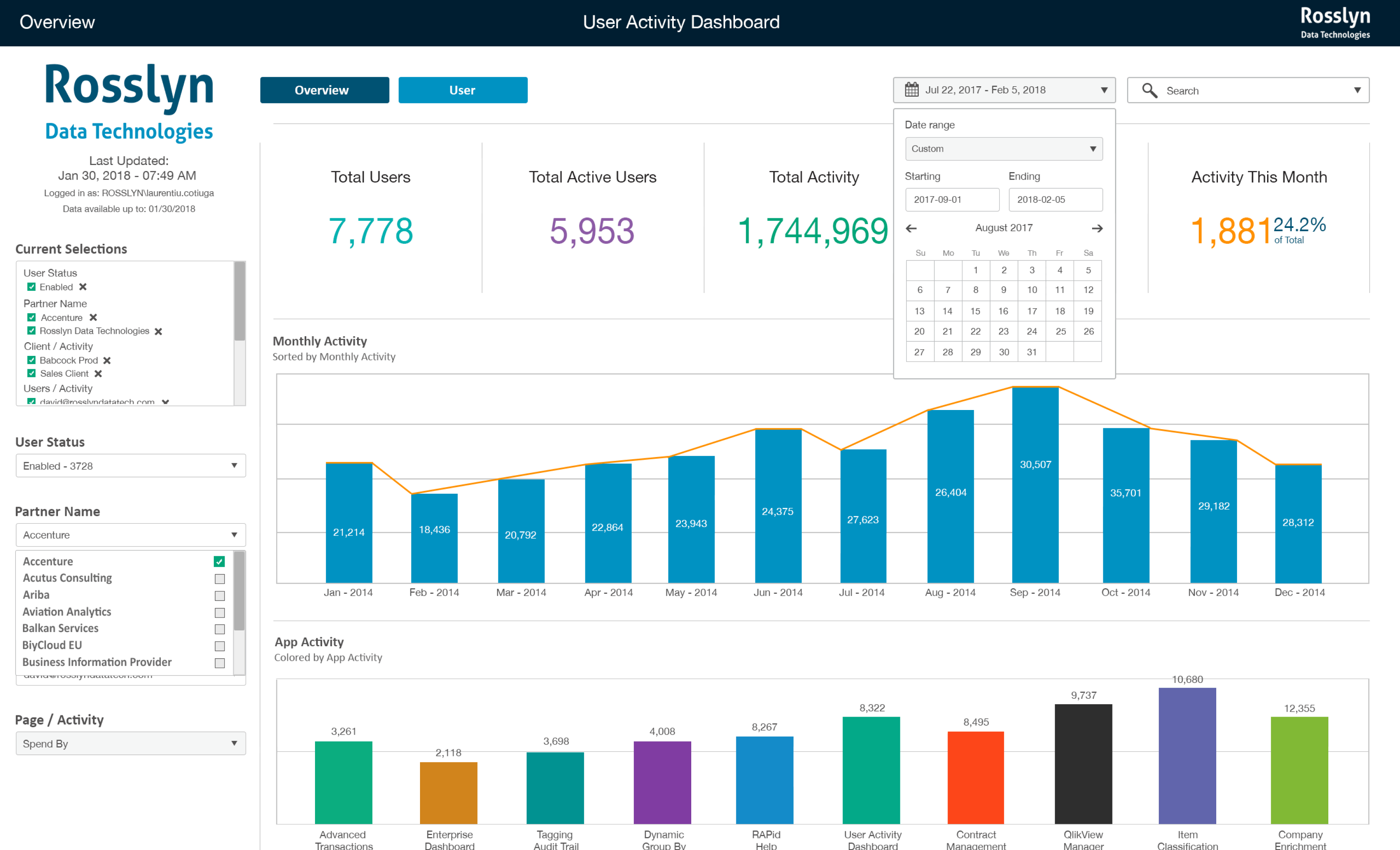Click the black QlikView Manager bar
Image resolution: width=1400 pixels, height=850 pixels.
coord(1083,764)
